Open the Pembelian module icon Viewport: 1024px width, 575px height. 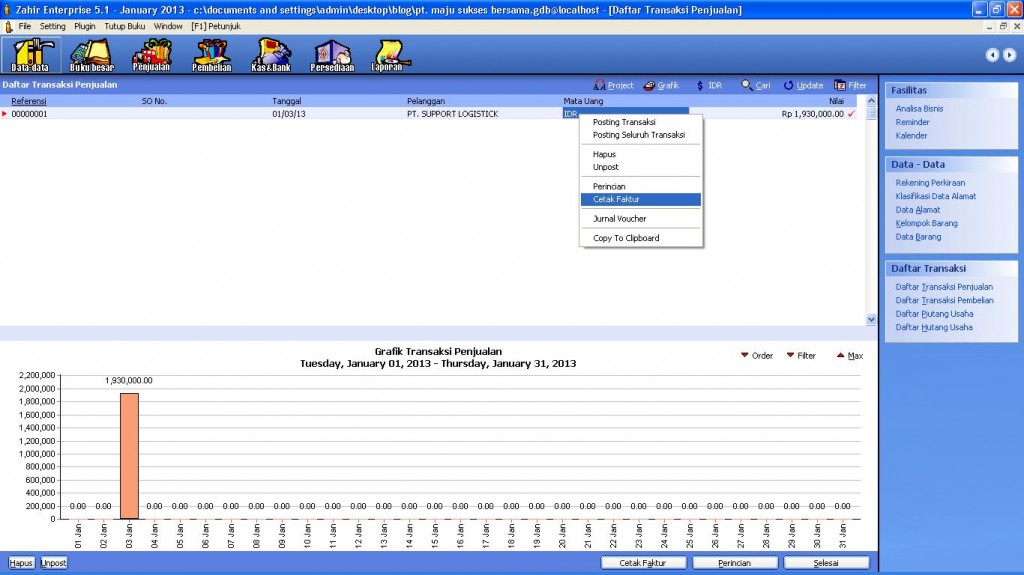pos(211,54)
